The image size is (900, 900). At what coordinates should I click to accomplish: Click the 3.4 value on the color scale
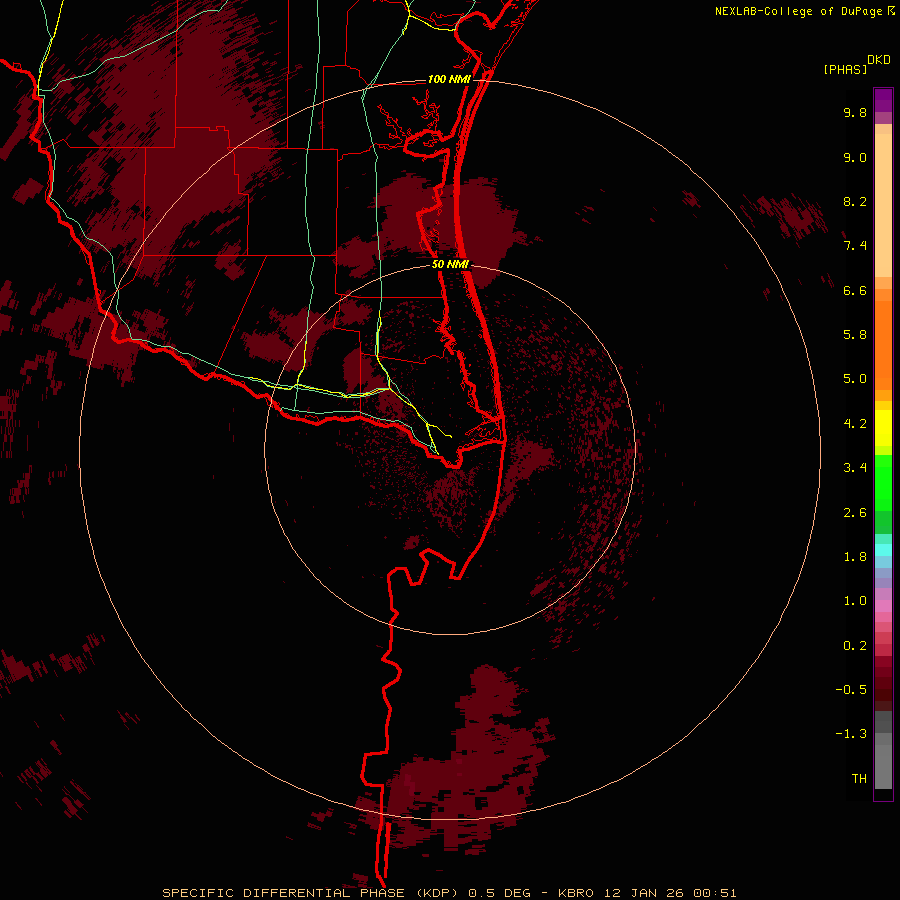tap(855, 468)
